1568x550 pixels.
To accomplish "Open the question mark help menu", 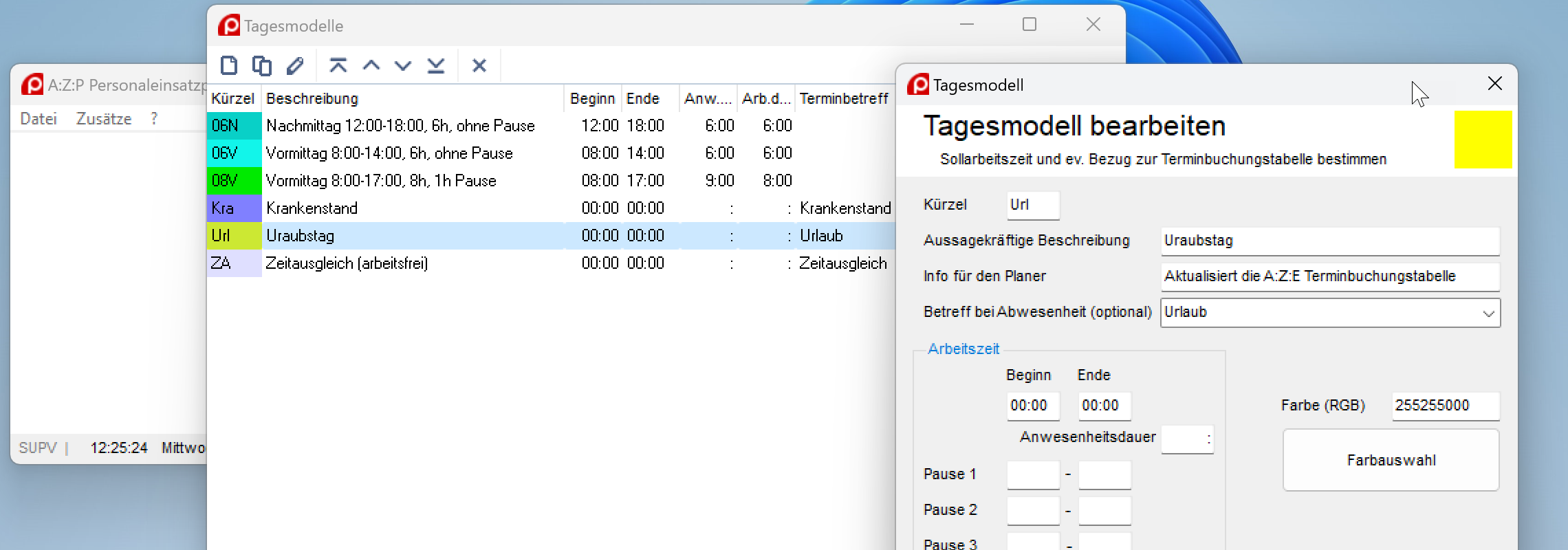I will pyautogui.click(x=154, y=119).
